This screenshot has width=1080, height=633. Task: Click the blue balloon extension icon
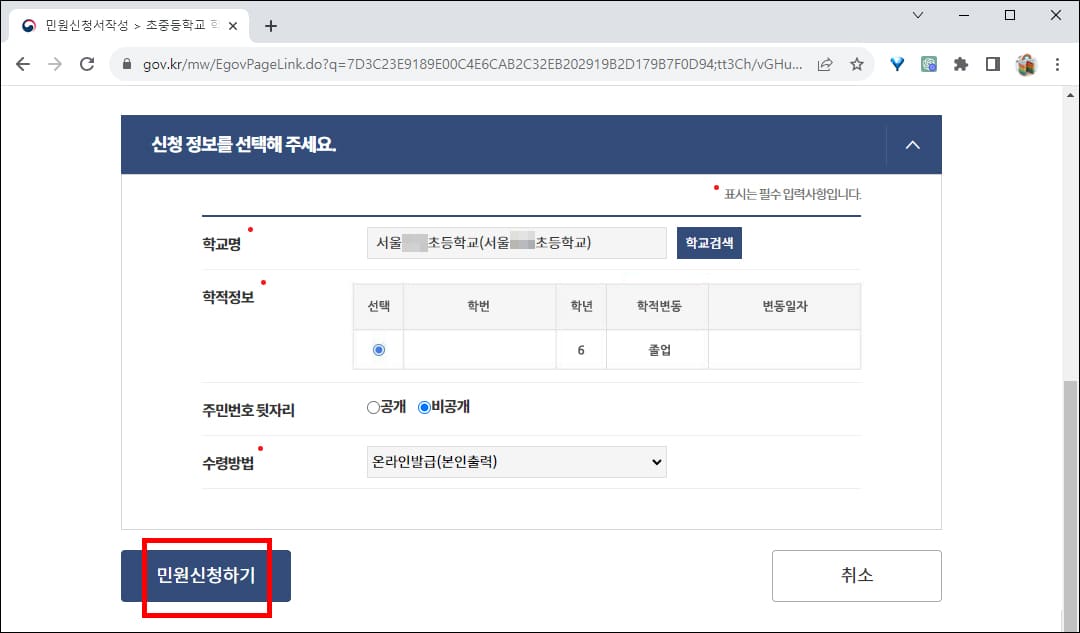click(897, 64)
